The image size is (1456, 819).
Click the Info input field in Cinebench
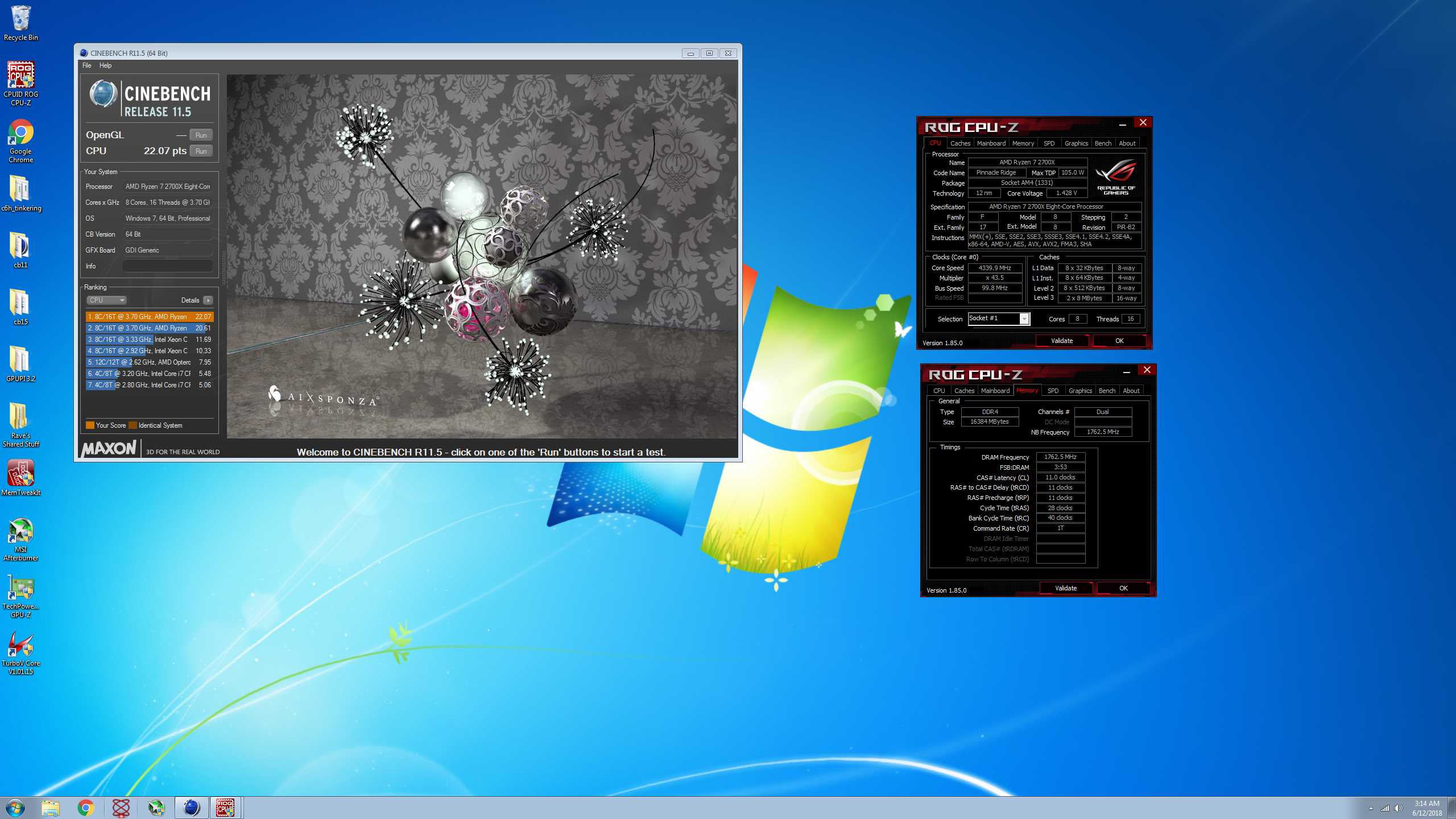click(167, 266)
